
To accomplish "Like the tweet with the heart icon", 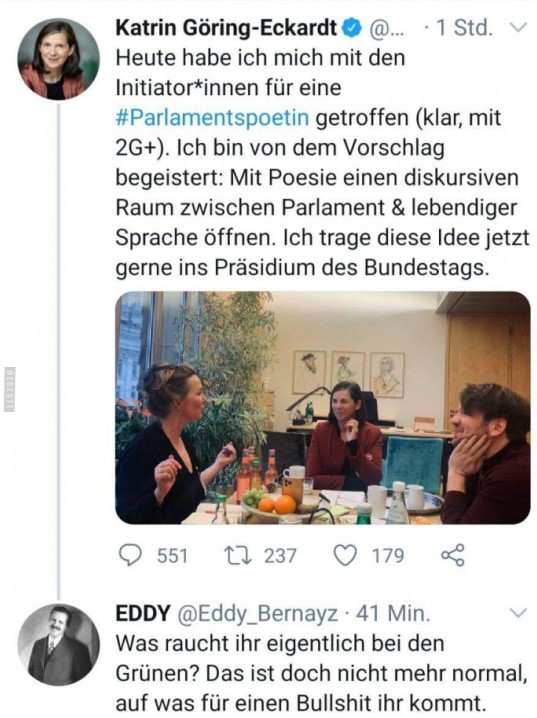I will tap(345, 555).
